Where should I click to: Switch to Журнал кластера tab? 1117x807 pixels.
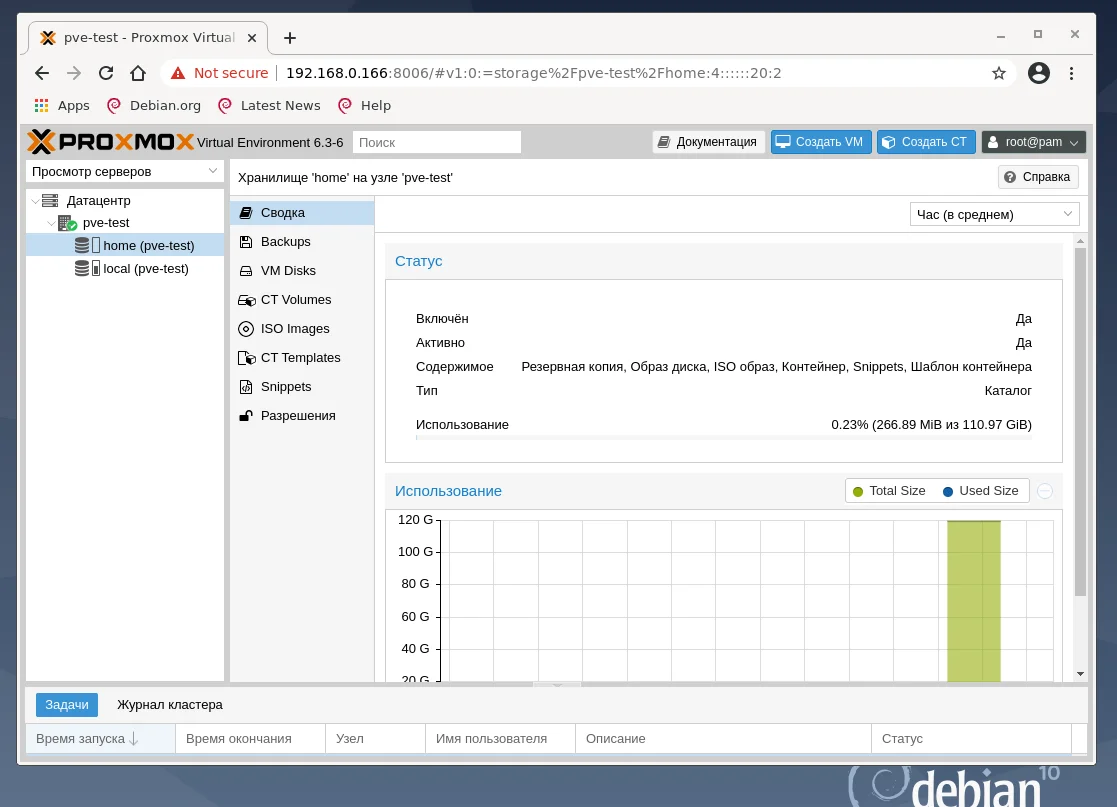tap(170, 704)
